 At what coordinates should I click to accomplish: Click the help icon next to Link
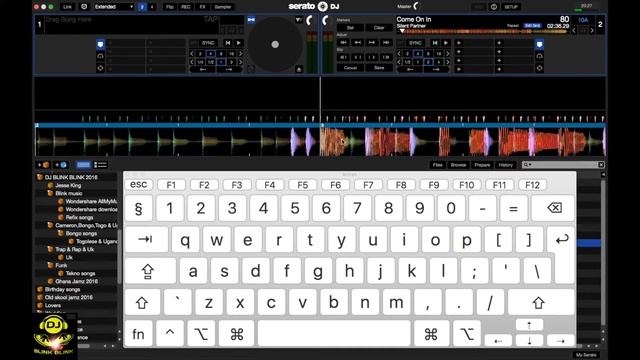click(84, 7)
